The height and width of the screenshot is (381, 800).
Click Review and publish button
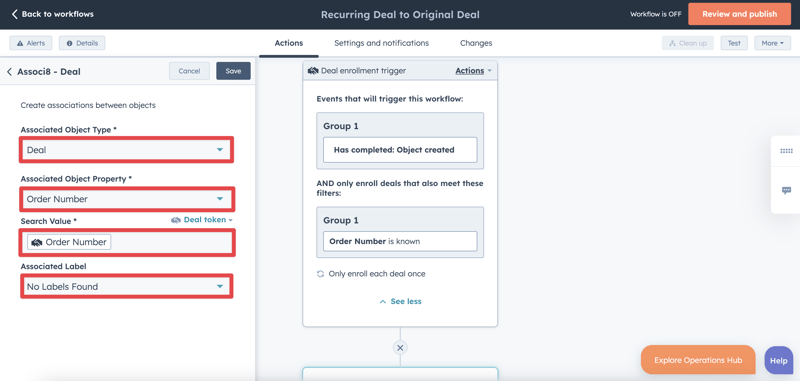(x=739, y=14)
